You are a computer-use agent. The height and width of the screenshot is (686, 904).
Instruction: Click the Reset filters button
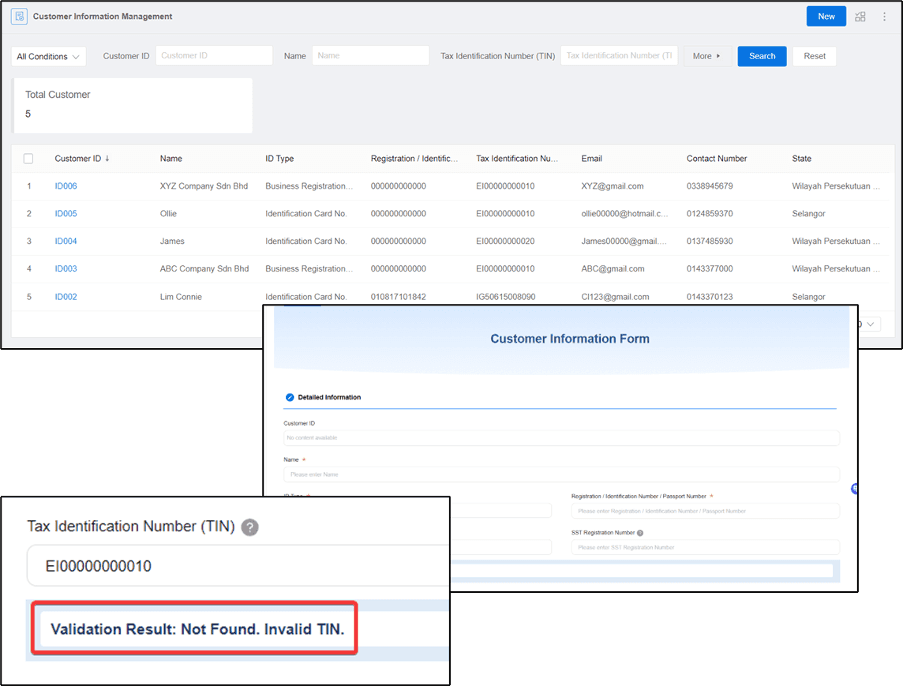814,56
